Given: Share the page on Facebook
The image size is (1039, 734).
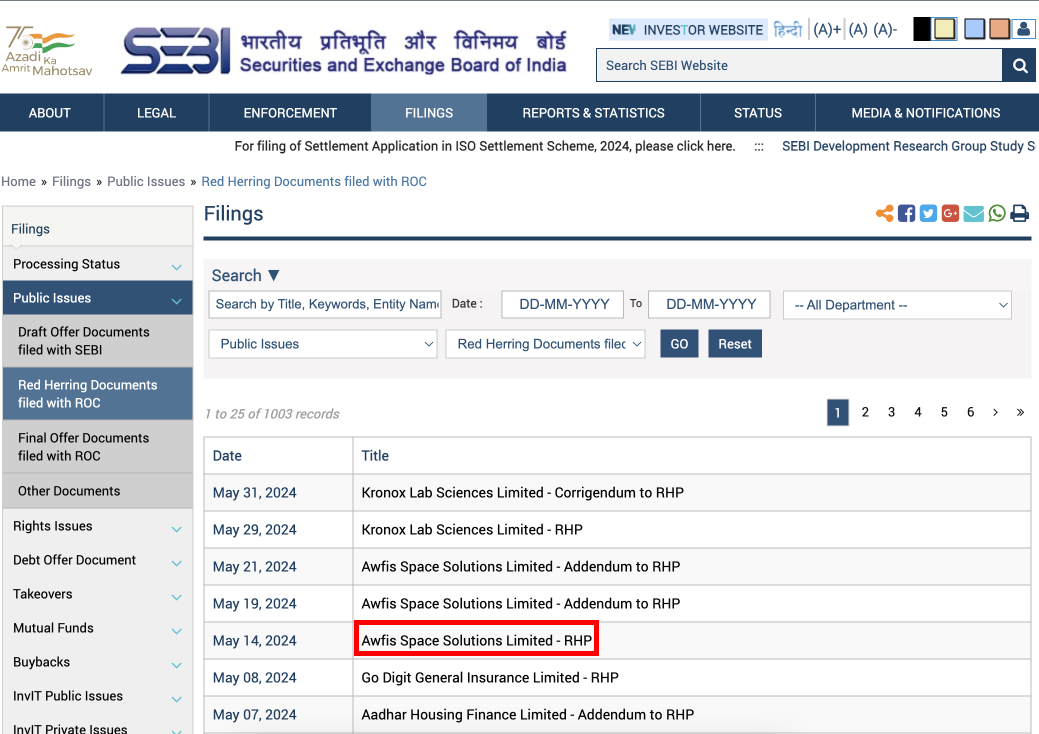Looking at the screenshot, I should (906, 213).
